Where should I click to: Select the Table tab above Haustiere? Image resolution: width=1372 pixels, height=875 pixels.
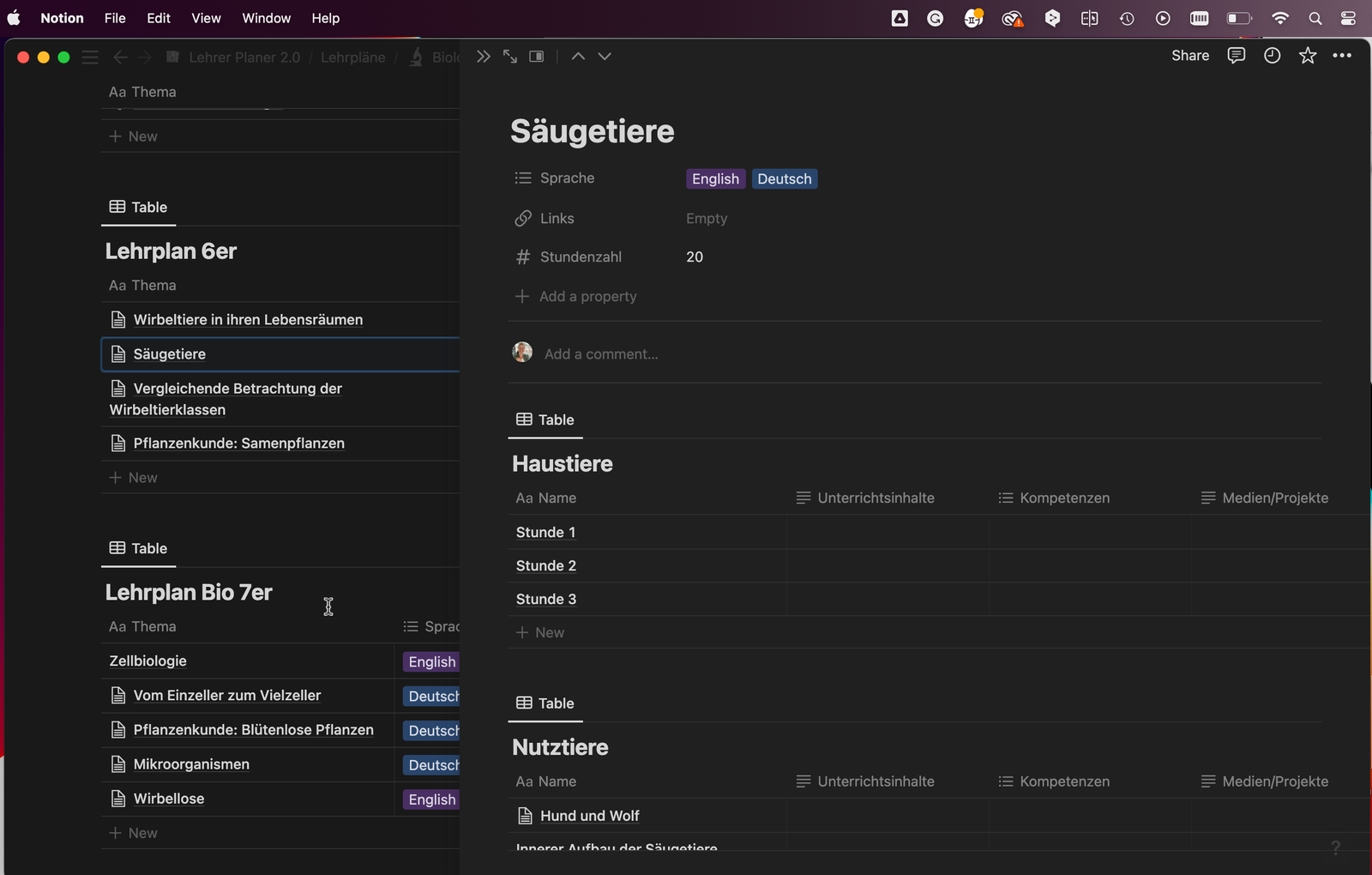click(545, 419)
